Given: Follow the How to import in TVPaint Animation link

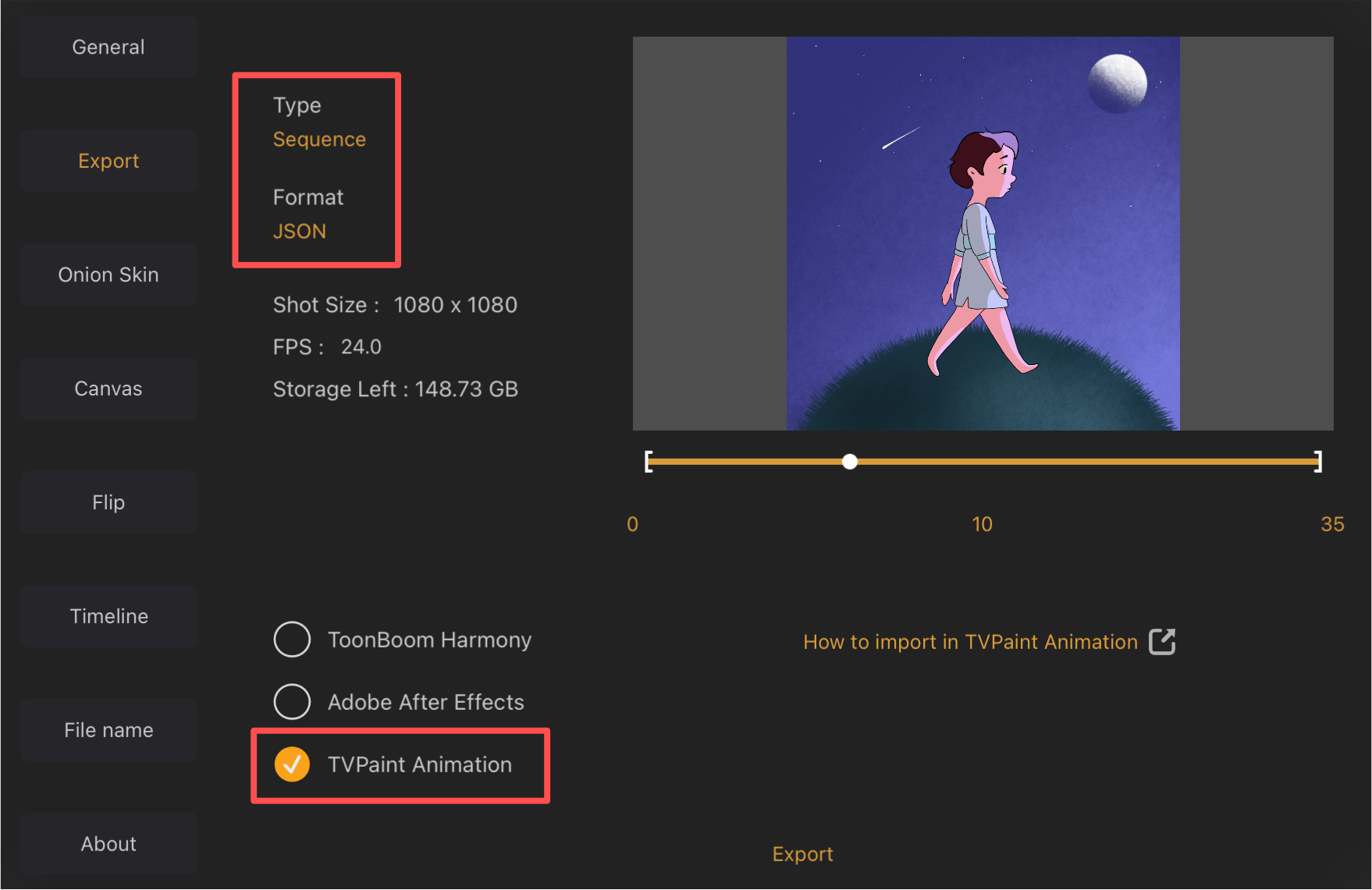Looking at the screenshot, I should (970, 641).
